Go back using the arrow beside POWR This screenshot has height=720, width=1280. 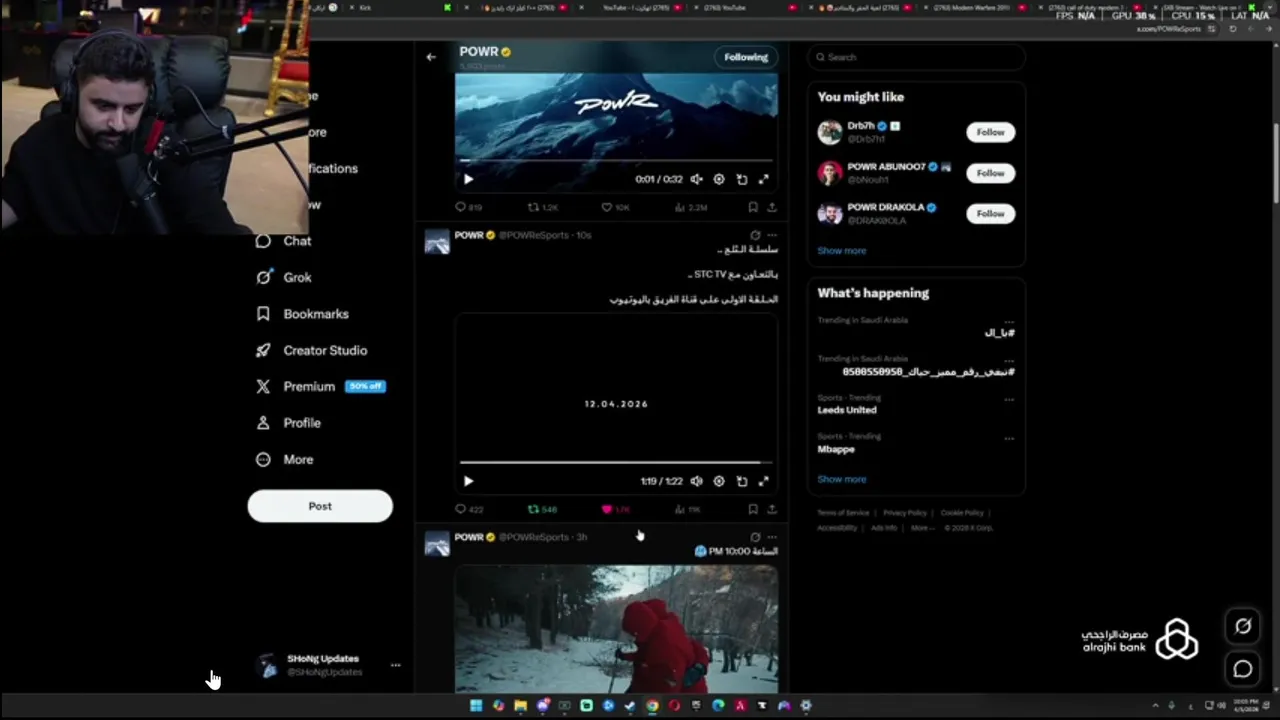click(431, 57)
